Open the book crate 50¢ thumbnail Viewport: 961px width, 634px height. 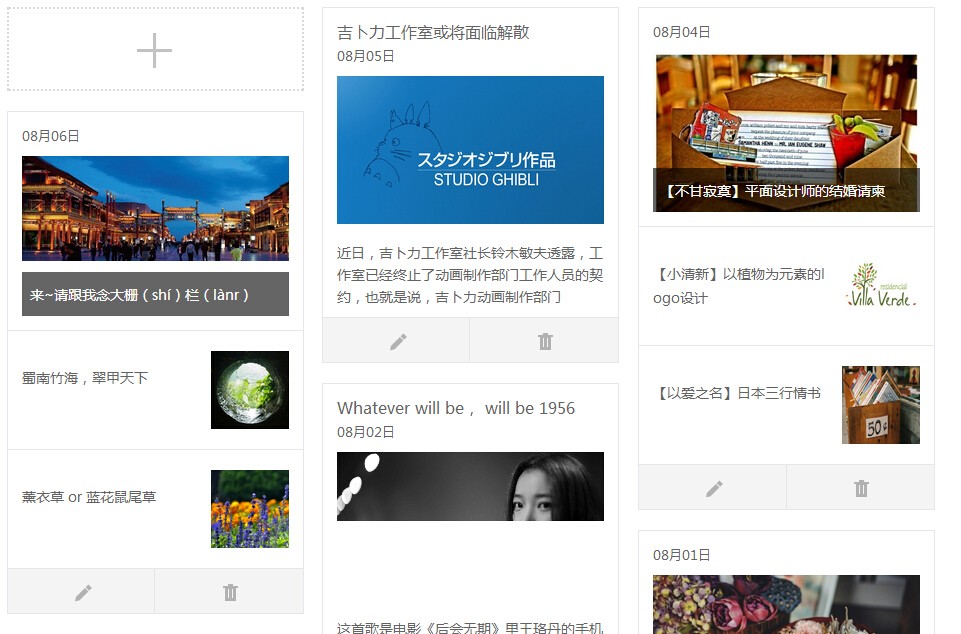(881, 405)
